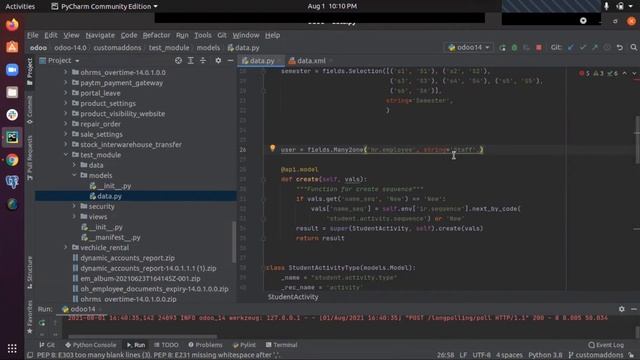
Task: Open Google Chrome from the dock
Action: coord(12,160)
